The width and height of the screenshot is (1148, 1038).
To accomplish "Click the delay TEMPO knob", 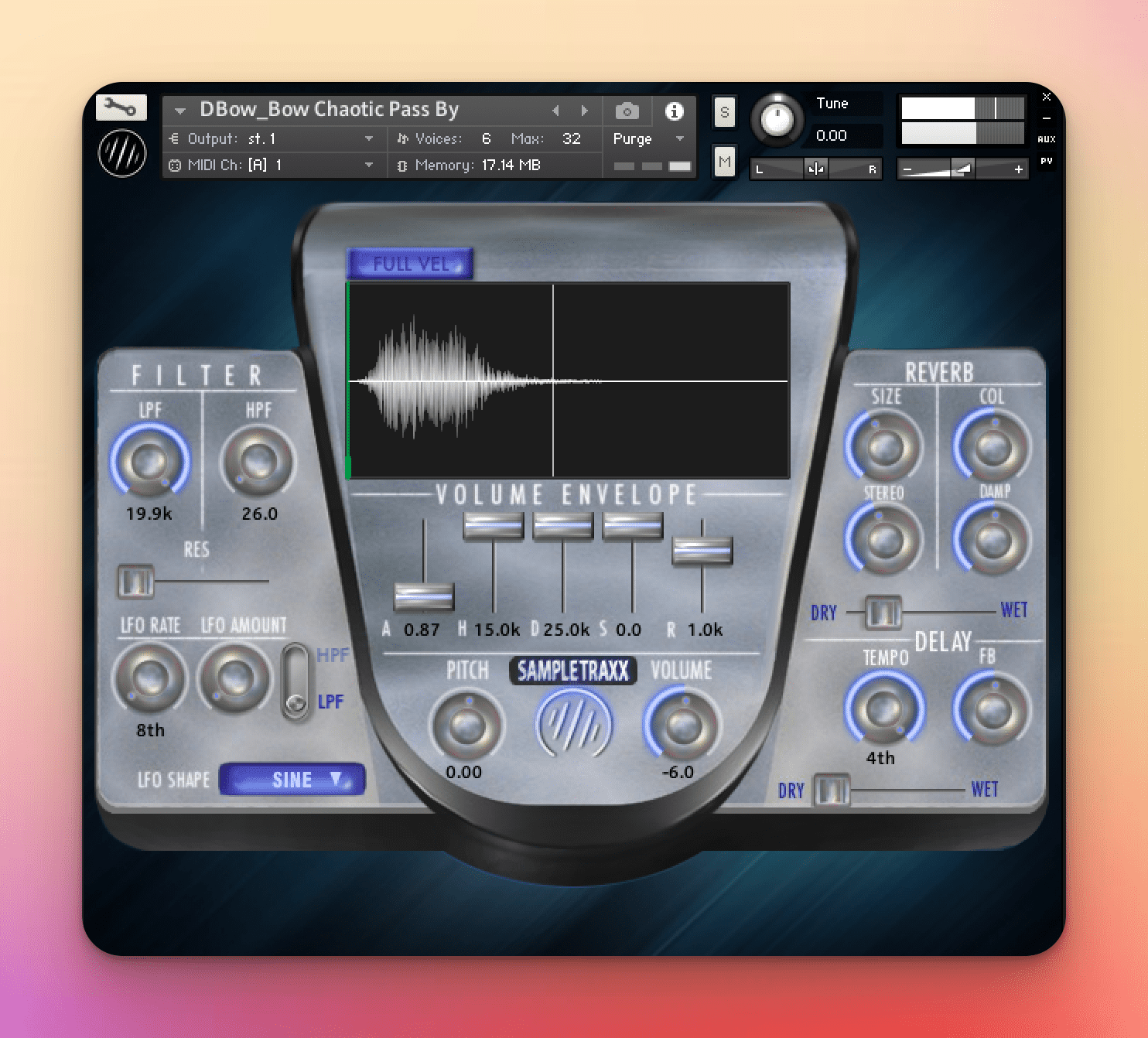I will click(x=883, y=709).
